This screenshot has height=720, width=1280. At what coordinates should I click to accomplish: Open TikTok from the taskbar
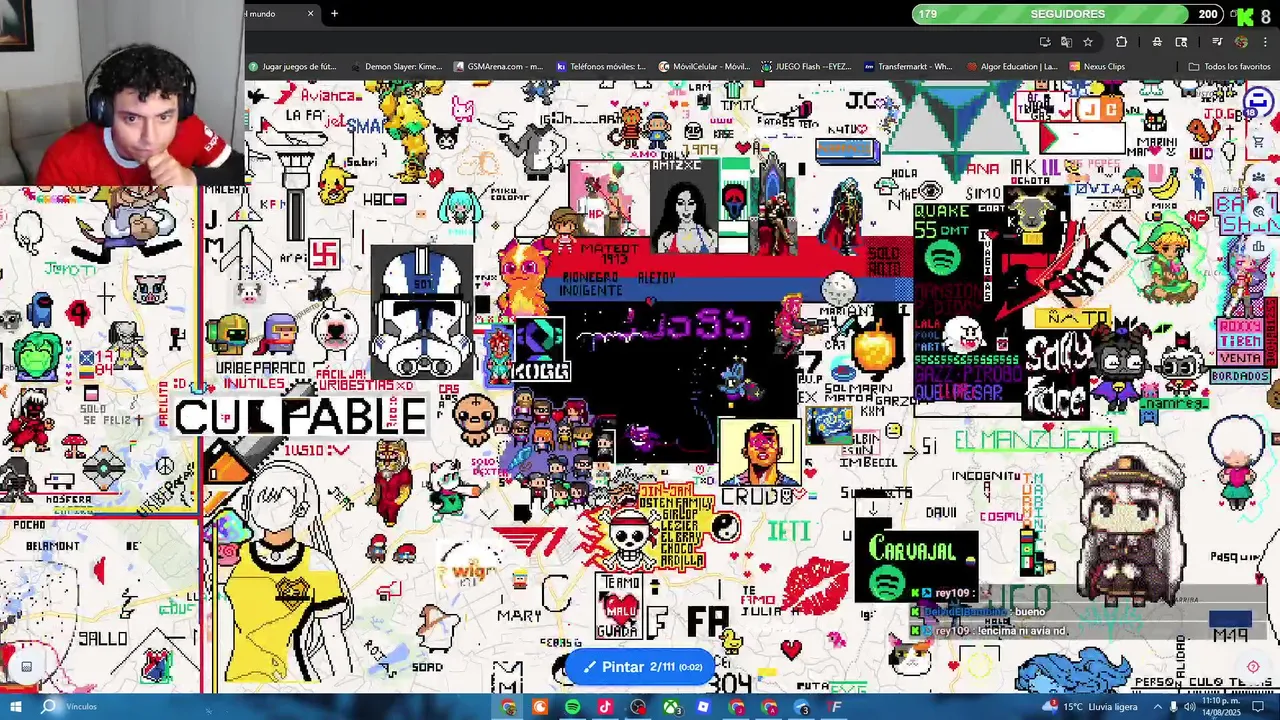coord(605,708)
